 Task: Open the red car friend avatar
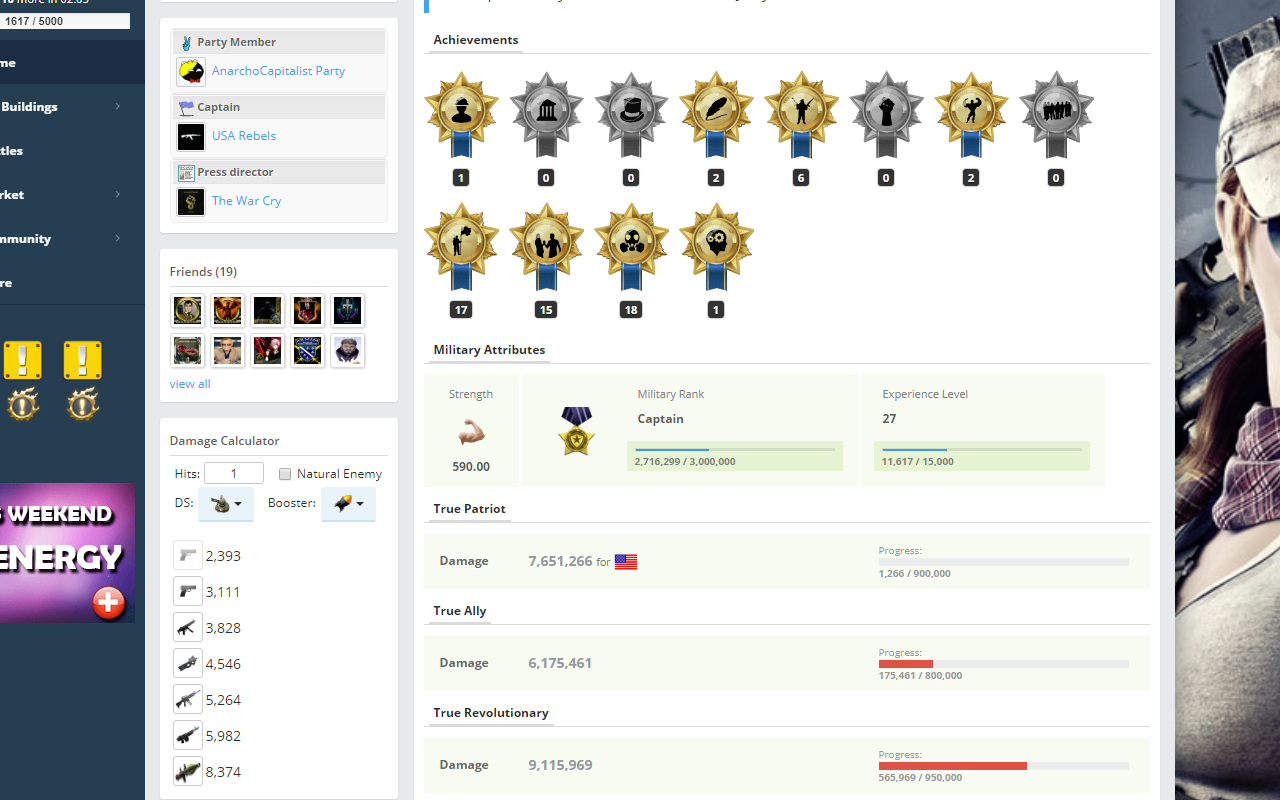(187, 350)
